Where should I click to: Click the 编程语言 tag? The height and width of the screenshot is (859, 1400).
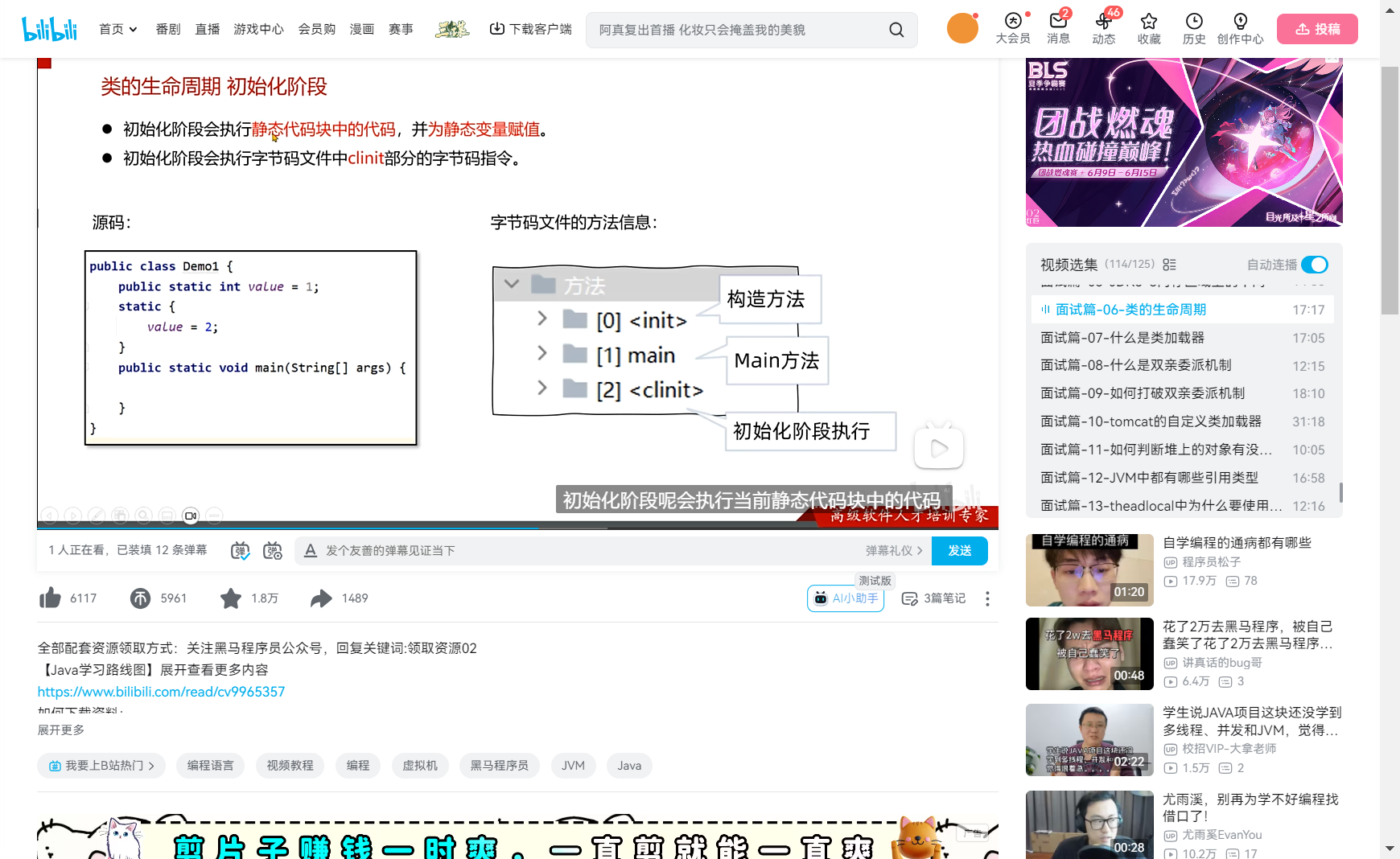(x=210, y=766)
